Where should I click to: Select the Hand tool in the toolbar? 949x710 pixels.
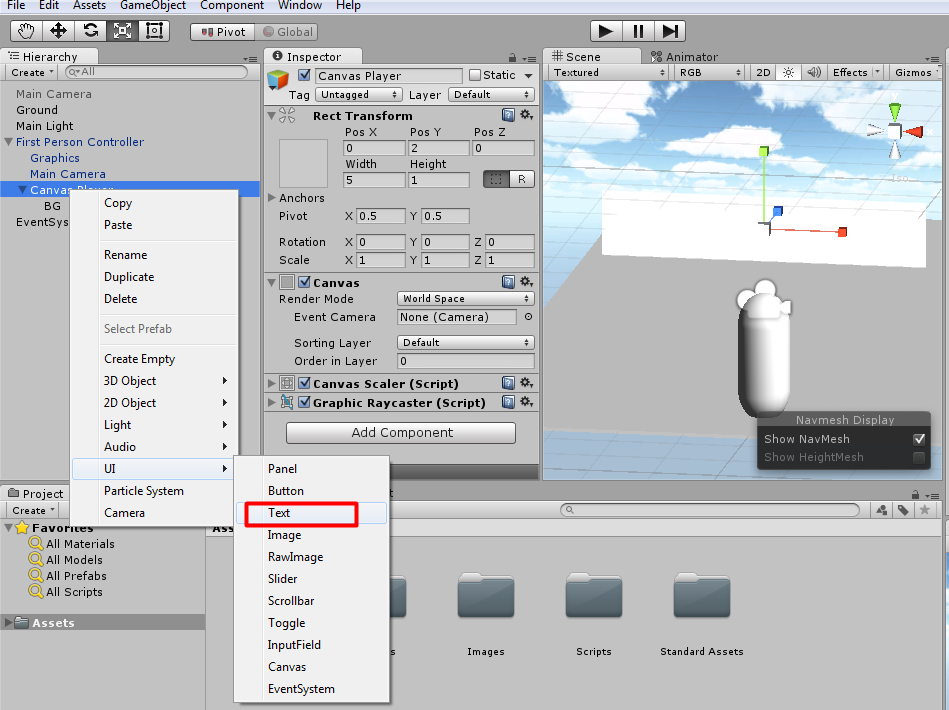pyautogui.click(x=25, y=30)
